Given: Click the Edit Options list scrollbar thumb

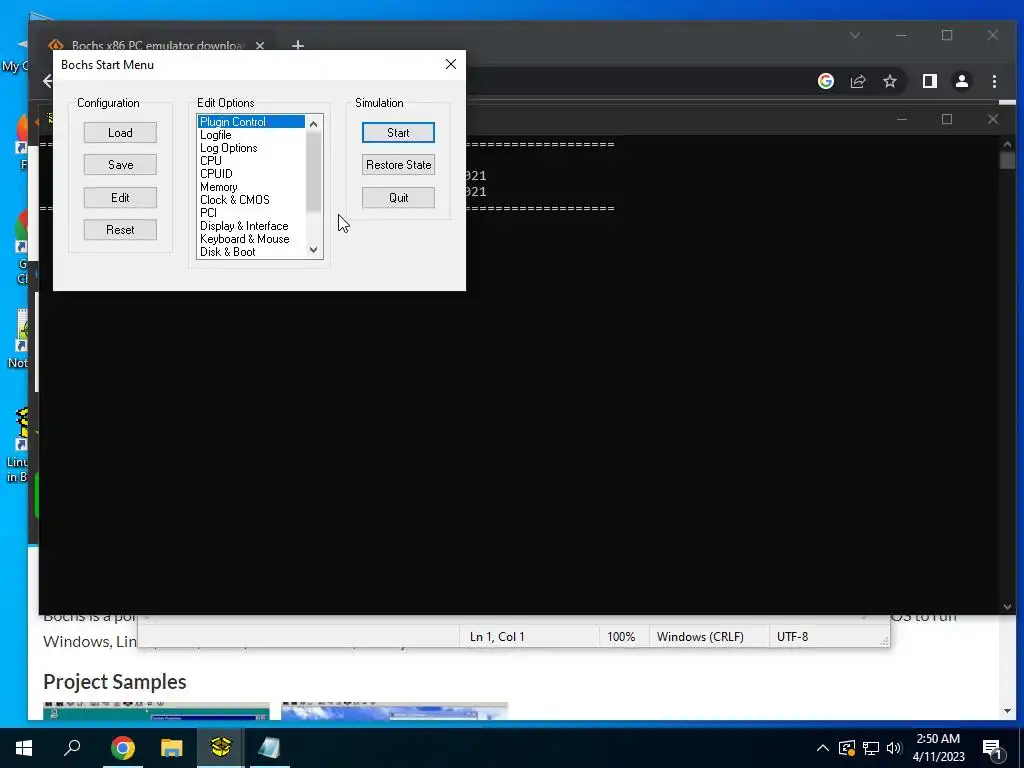Looking at the screenshot, I should pos(313,171).
